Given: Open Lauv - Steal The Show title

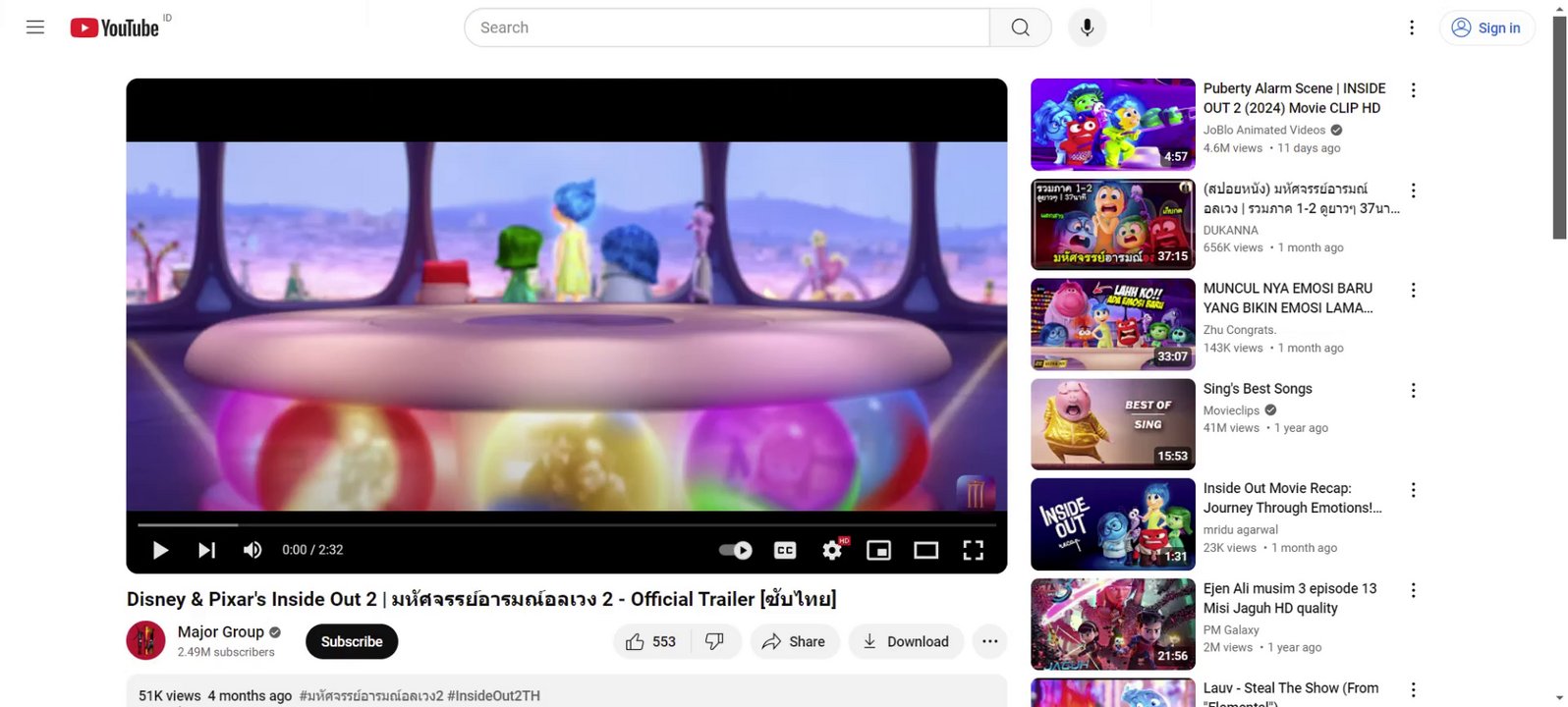Looking at the screenshot, I should click(x=1291, y=693).
